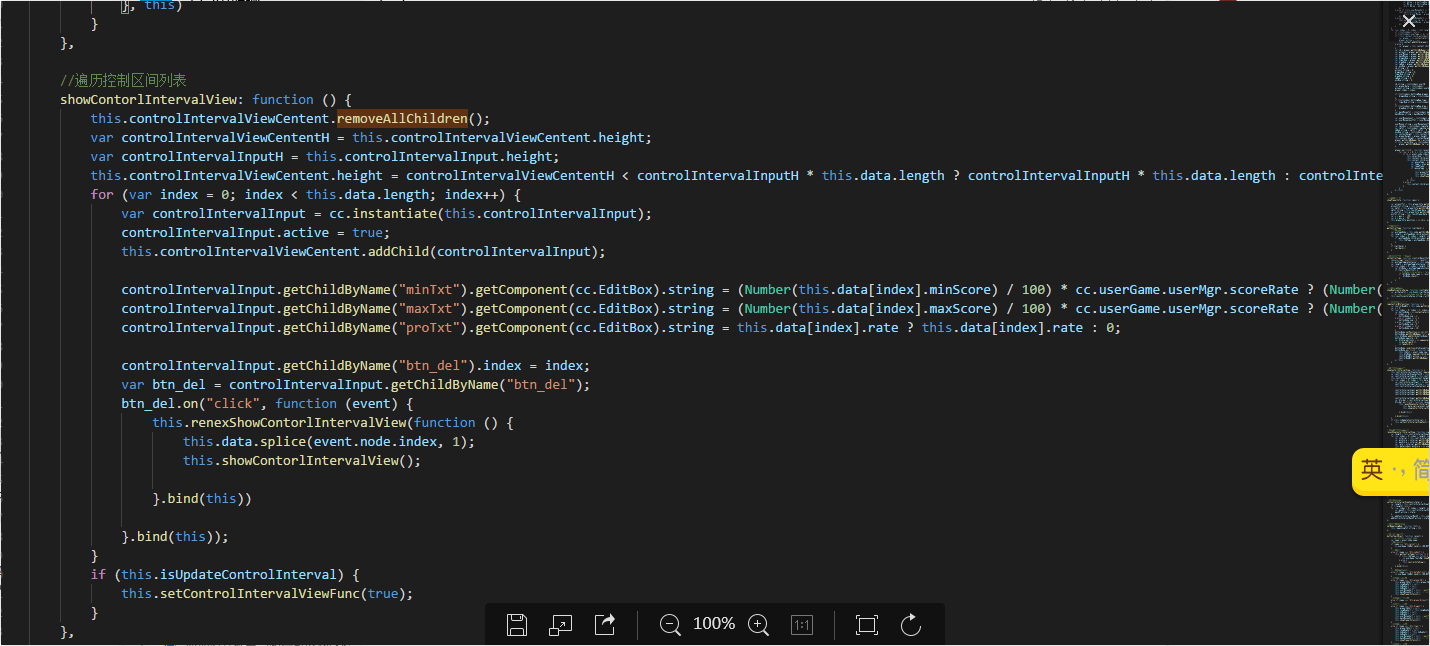This screenshot has height=646, width=1430.
Task: Click this.setControlIntervalViewFunc(true) line
Action: coord(267,593)
